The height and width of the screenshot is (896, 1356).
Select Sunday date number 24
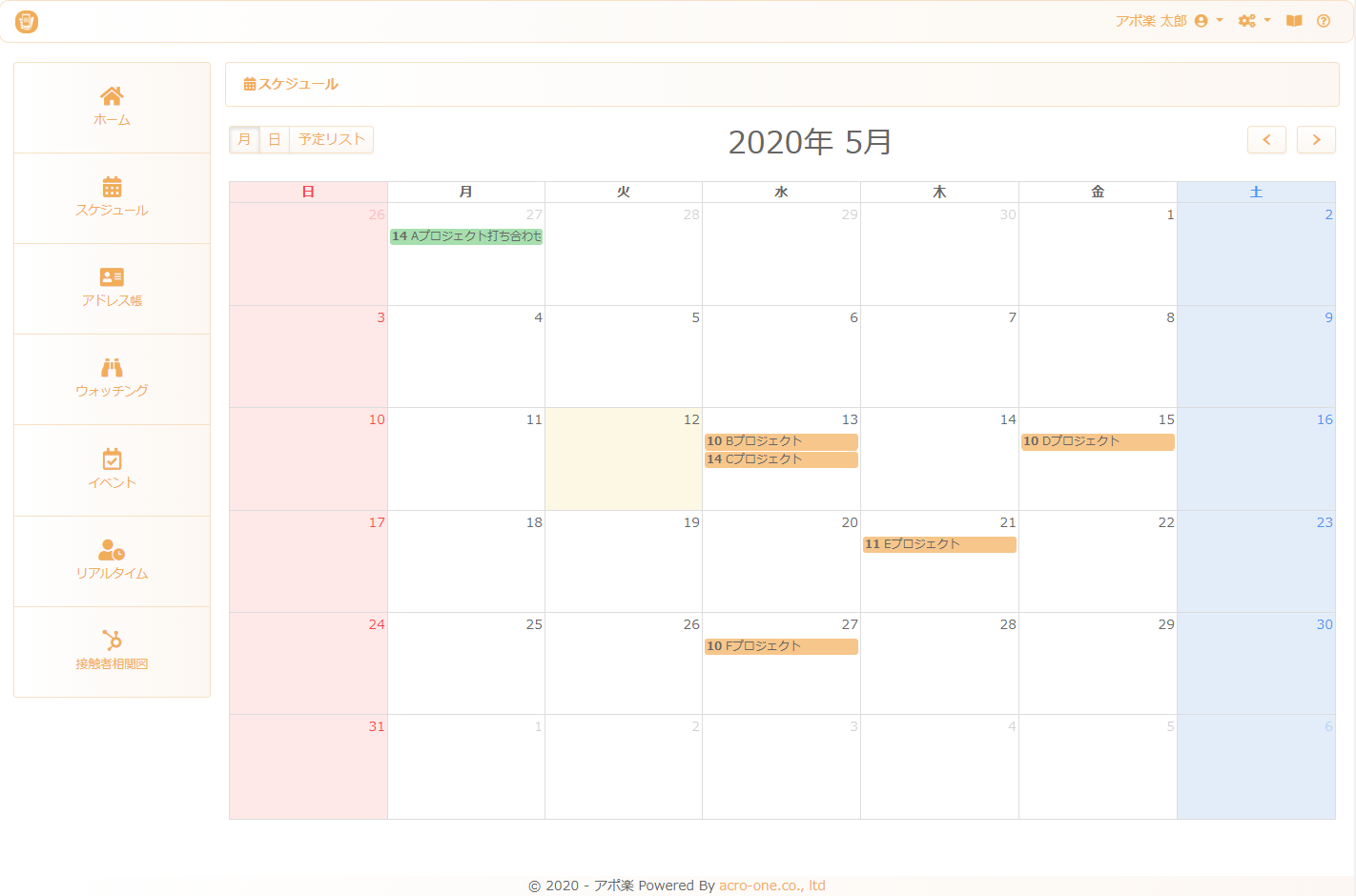point(377,624)
